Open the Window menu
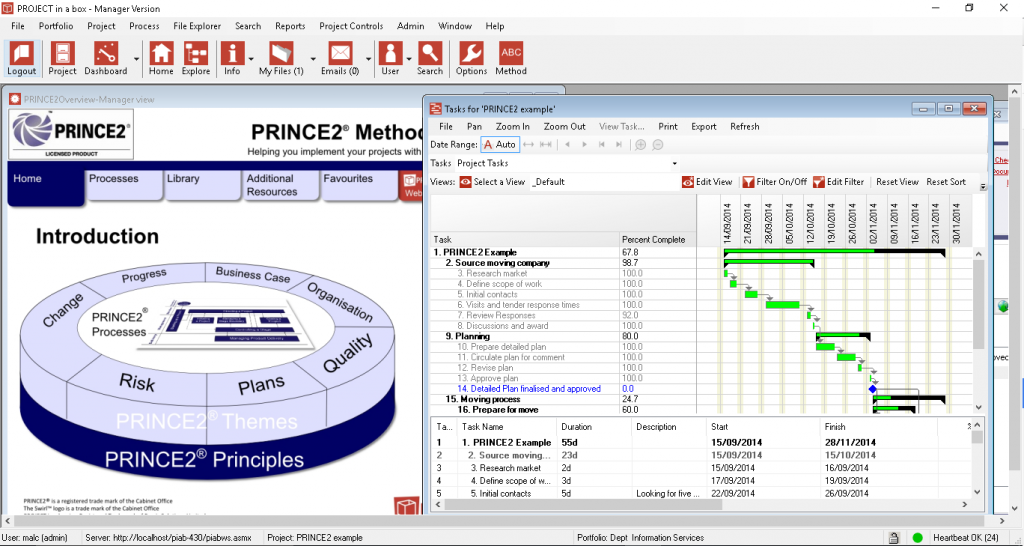 point(455,26)
